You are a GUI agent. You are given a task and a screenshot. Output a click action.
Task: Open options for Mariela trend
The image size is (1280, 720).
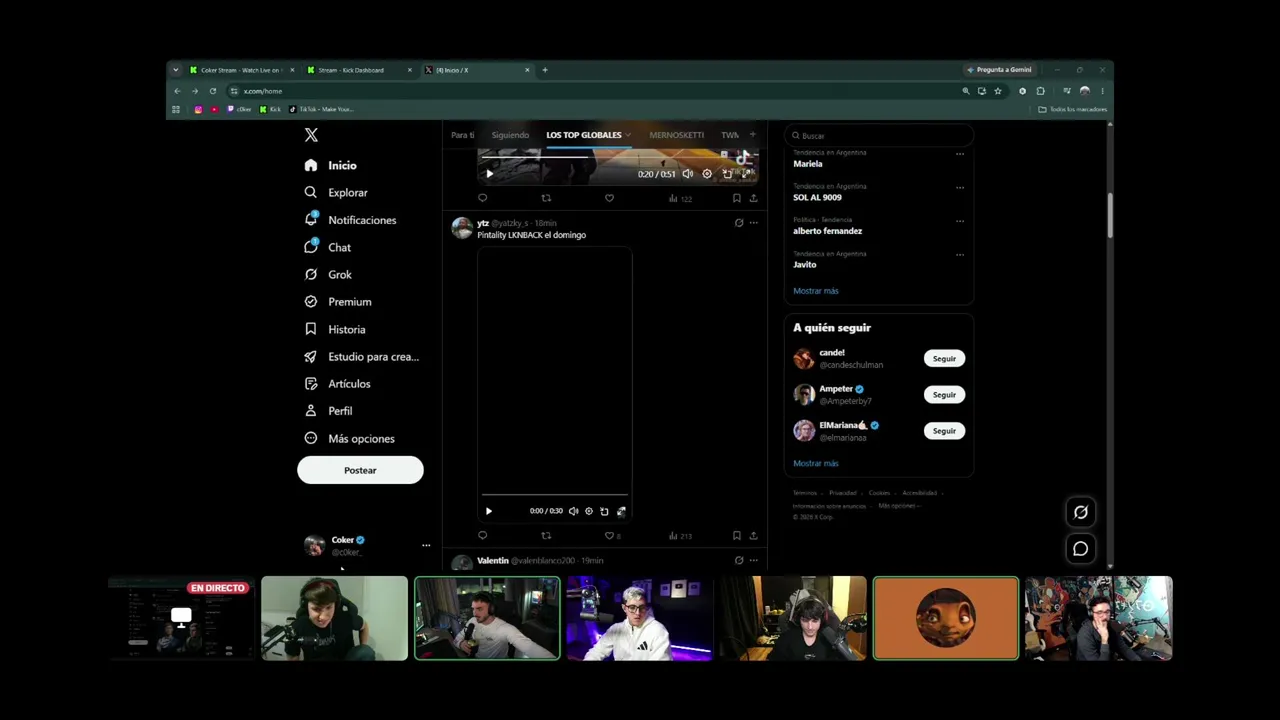pos(960,154)
